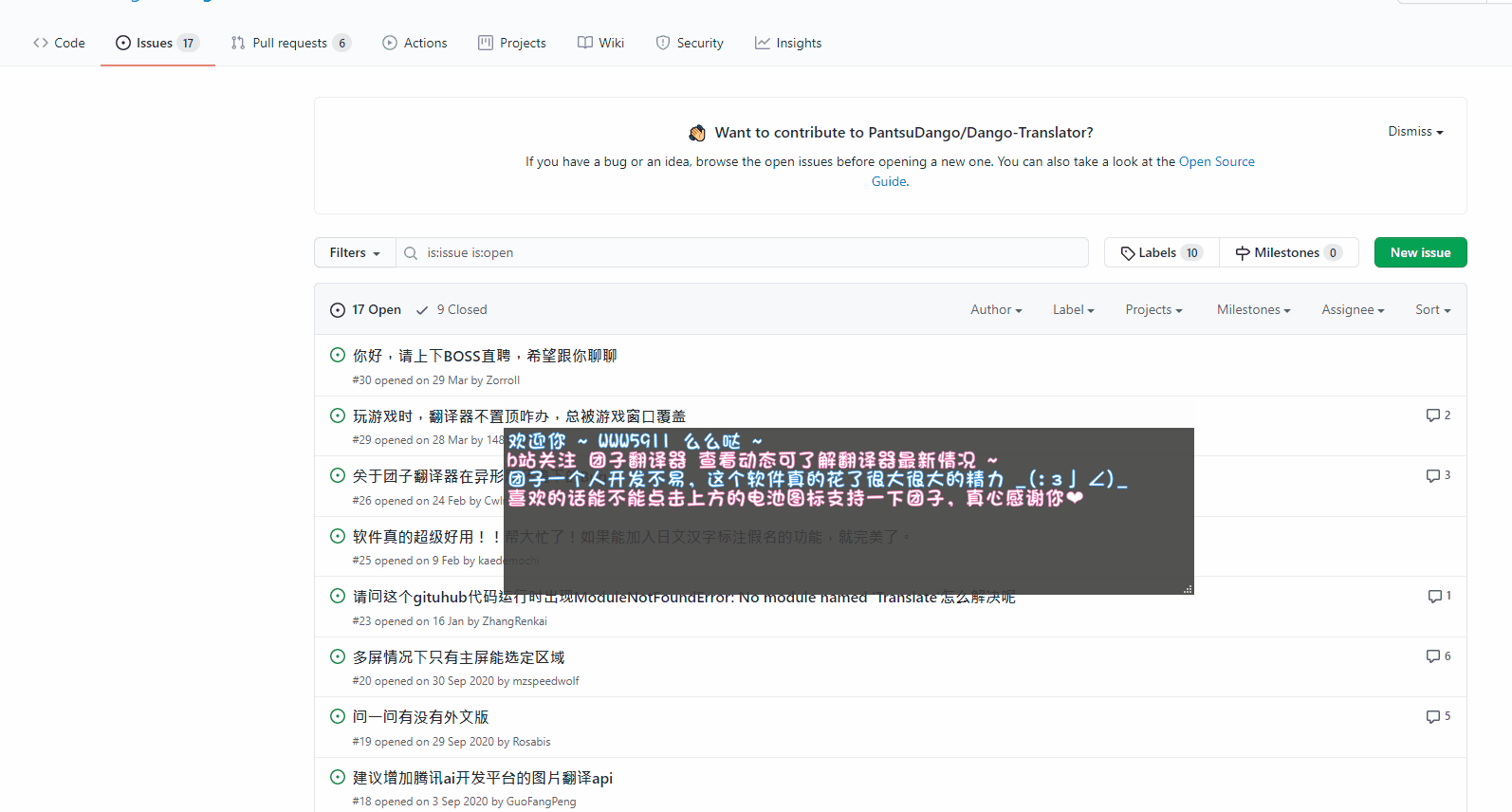Click open-status icon of issue #30
The width and height of the screenshot is (1512, 812).
pos(338,355)
